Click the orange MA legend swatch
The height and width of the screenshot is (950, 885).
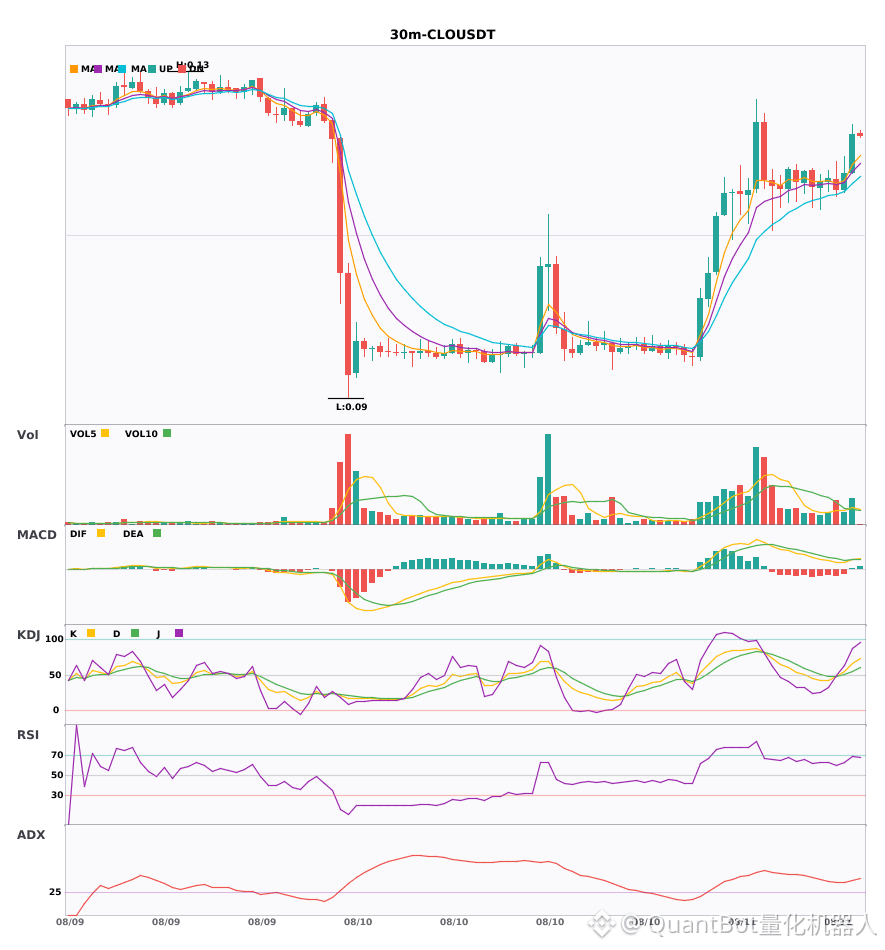point(74,69)
